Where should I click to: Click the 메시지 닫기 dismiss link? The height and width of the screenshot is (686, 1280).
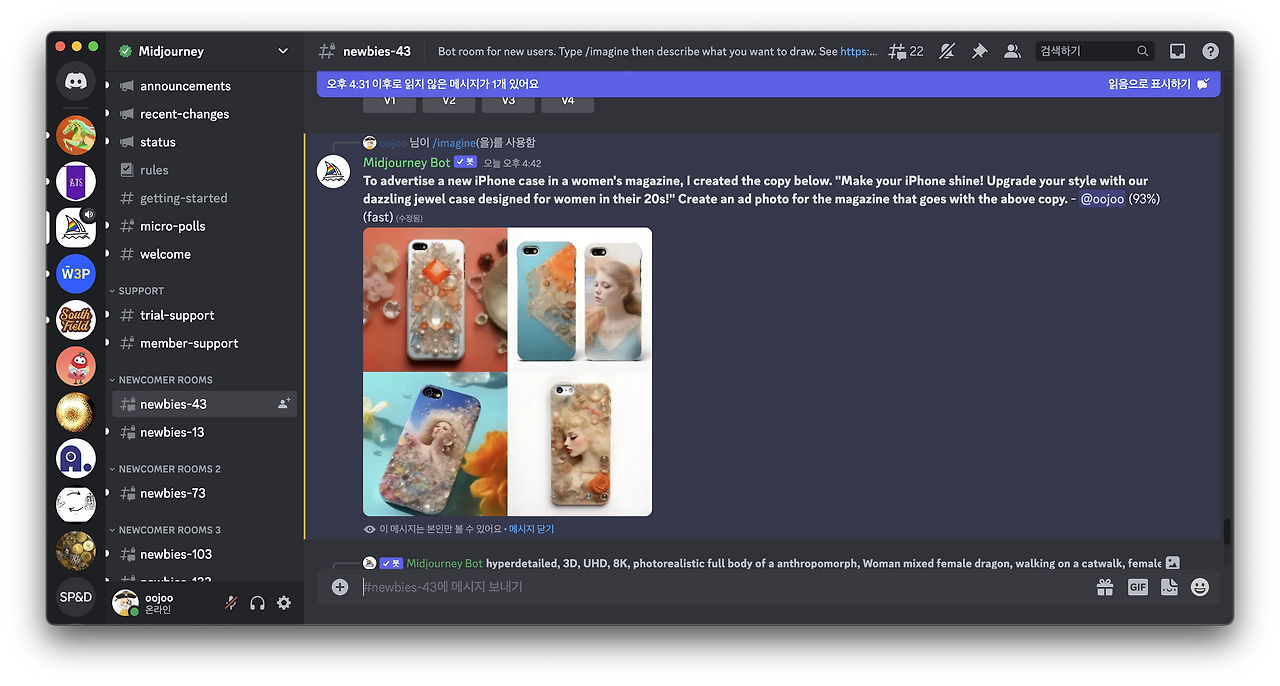pos(531,529)
